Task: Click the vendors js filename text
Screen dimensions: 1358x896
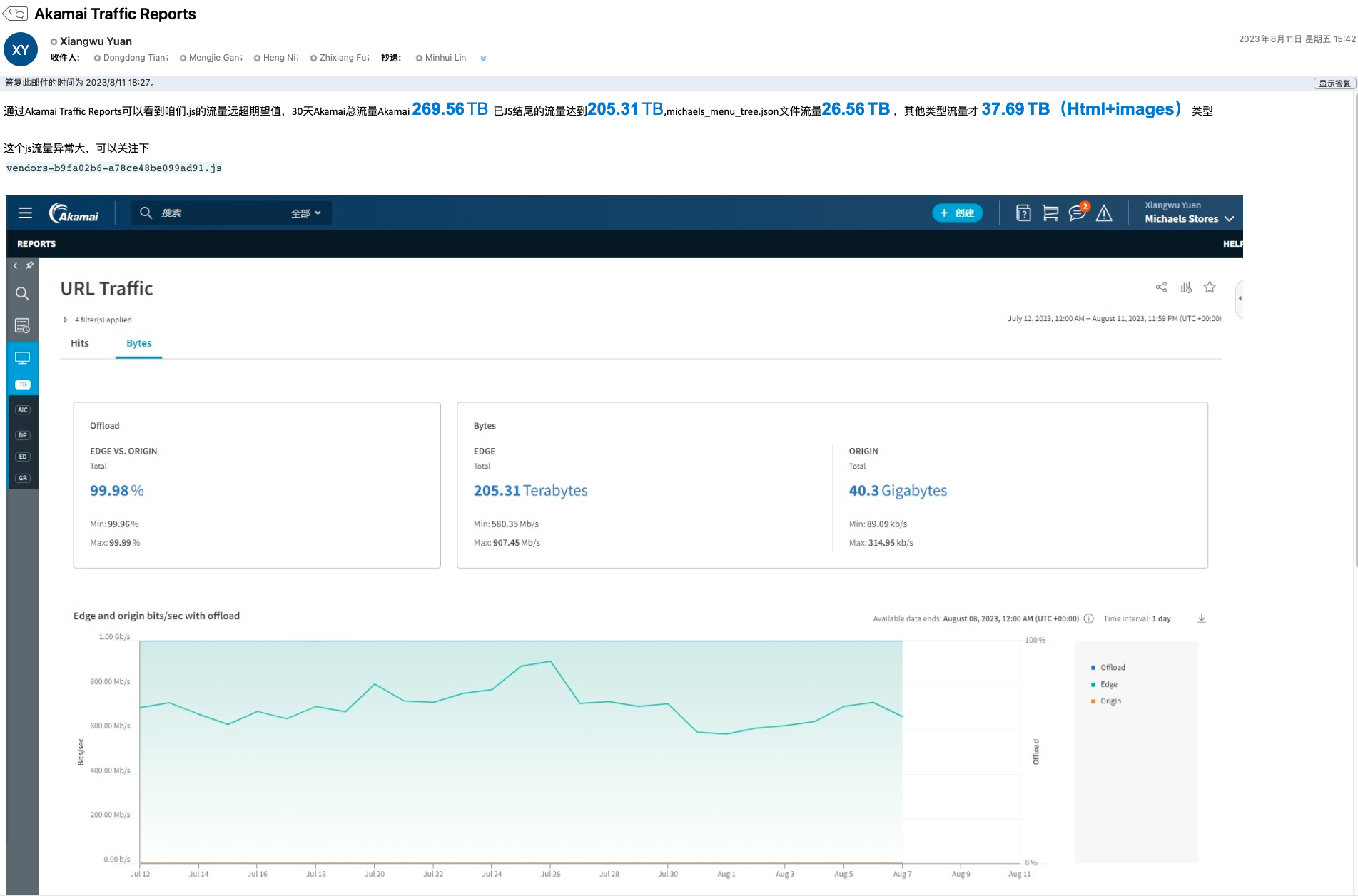Action: pos(114,168)
